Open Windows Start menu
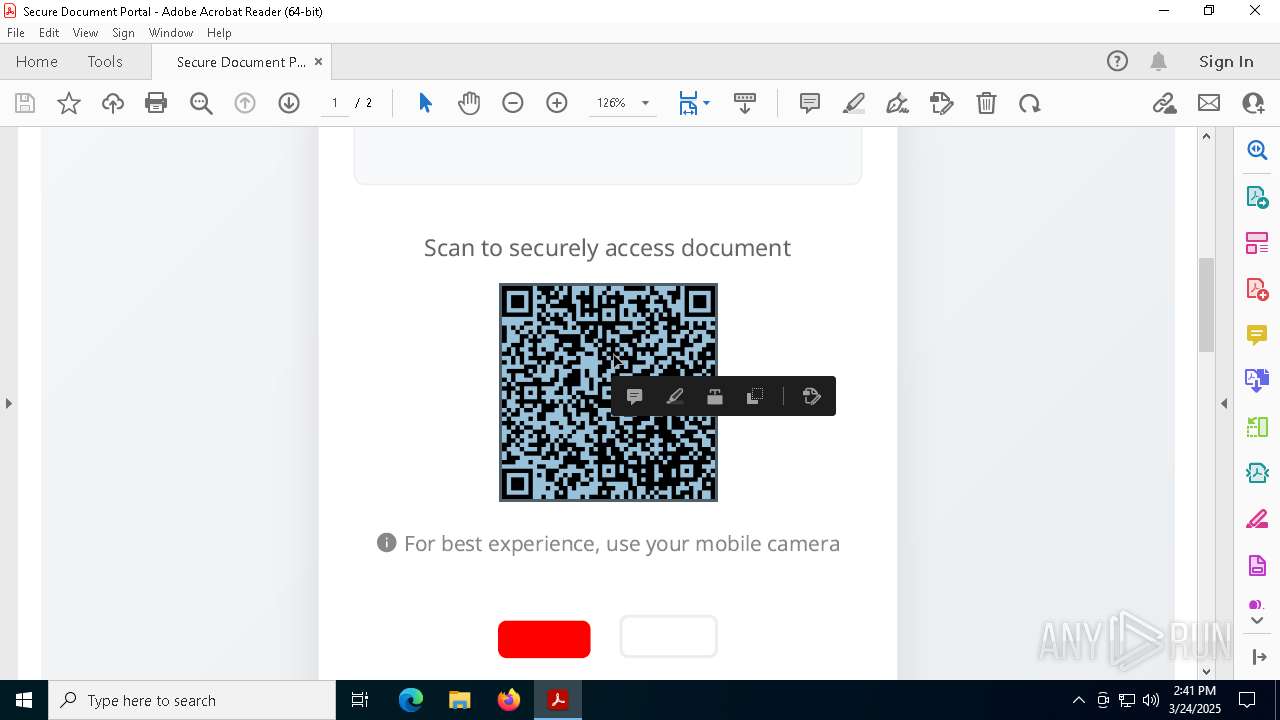Screen dimensions: 1280x720 point(24,700)
